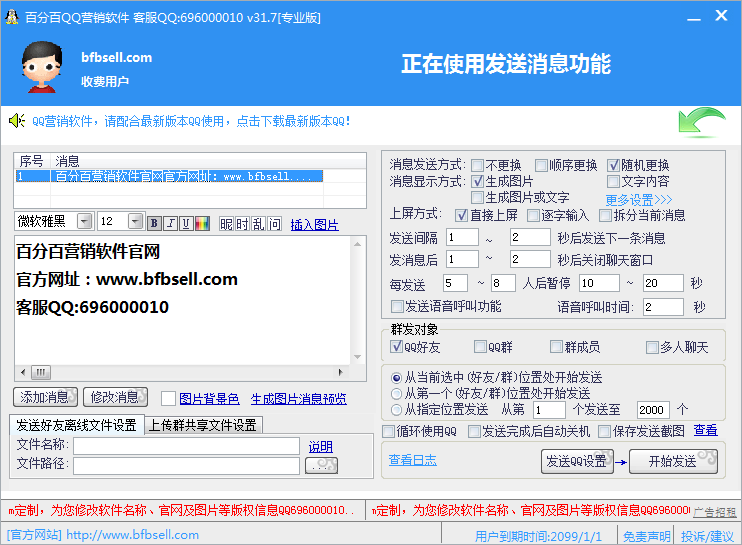Open the 查看日志 log link
Screen dimensions: 742x545
pyautogui.click(x=412, y=460)
